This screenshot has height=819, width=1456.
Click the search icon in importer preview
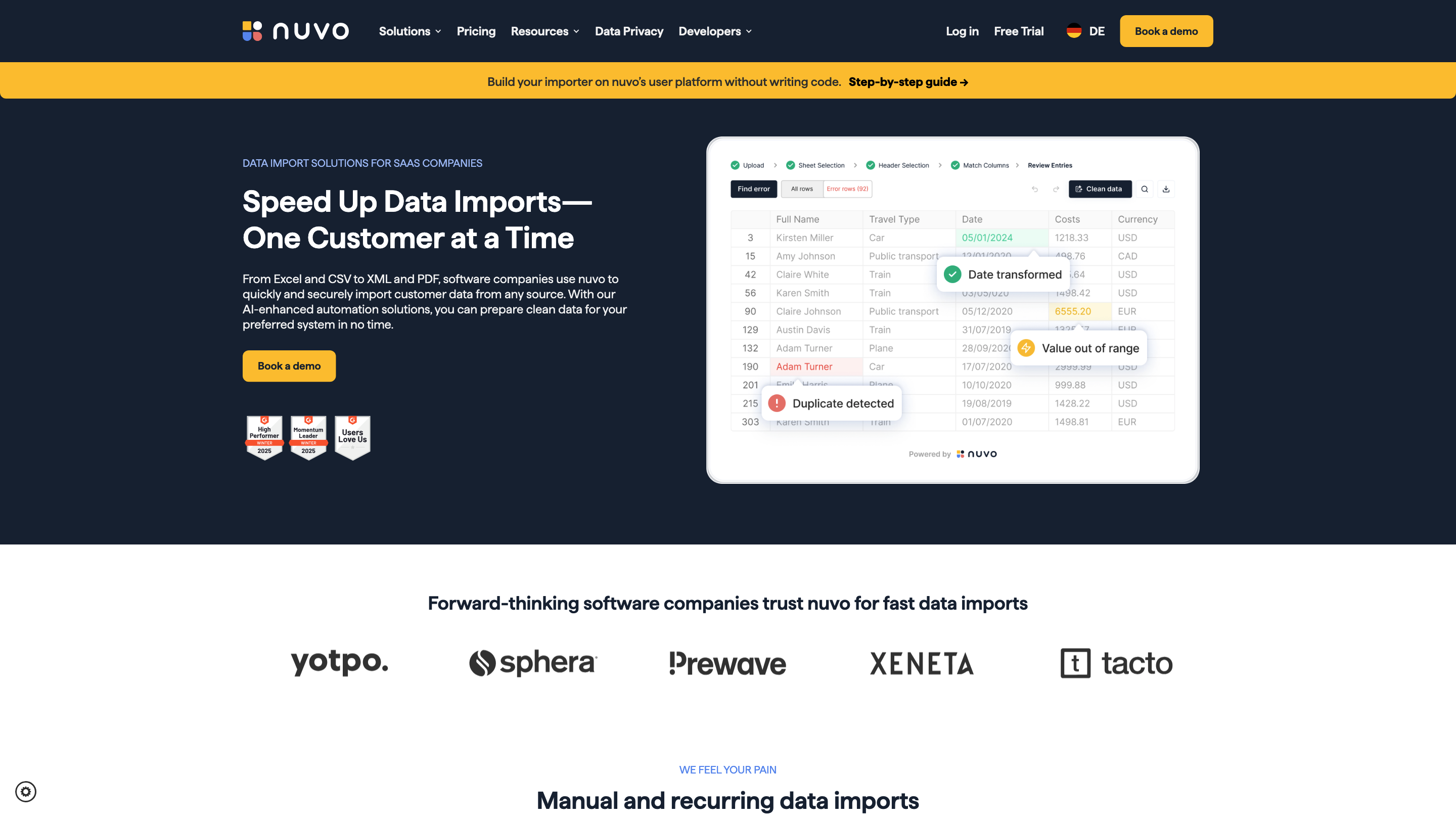(x=1144, y=189)
